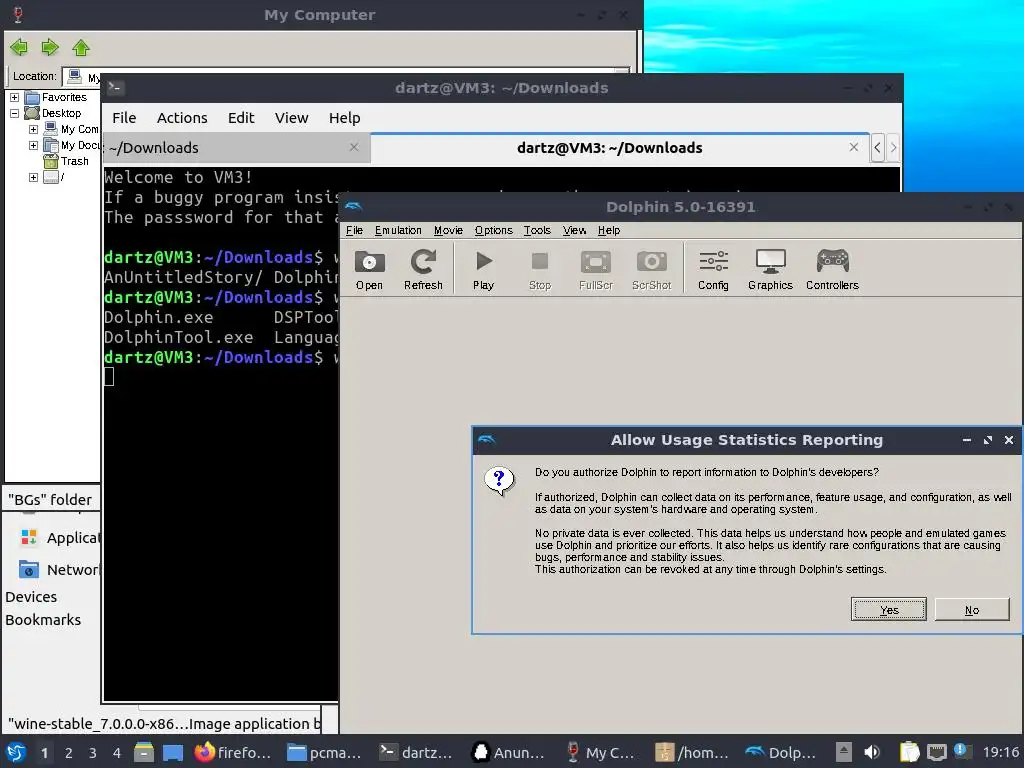Click the ScrShot screenshot toolbar icon

click(651, 269)
